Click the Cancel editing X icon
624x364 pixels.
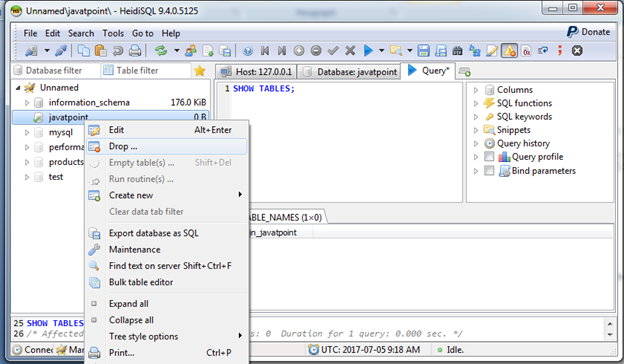pos(350,51)
